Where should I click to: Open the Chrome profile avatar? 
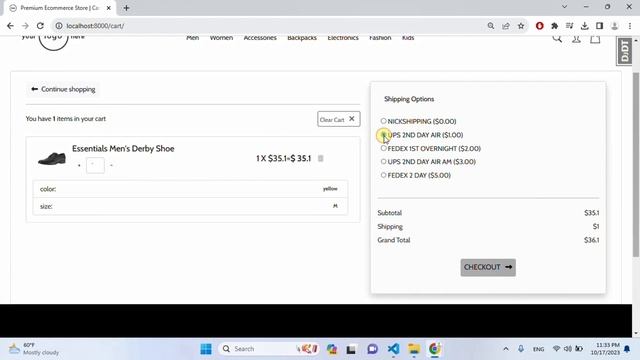pos(614,26)
